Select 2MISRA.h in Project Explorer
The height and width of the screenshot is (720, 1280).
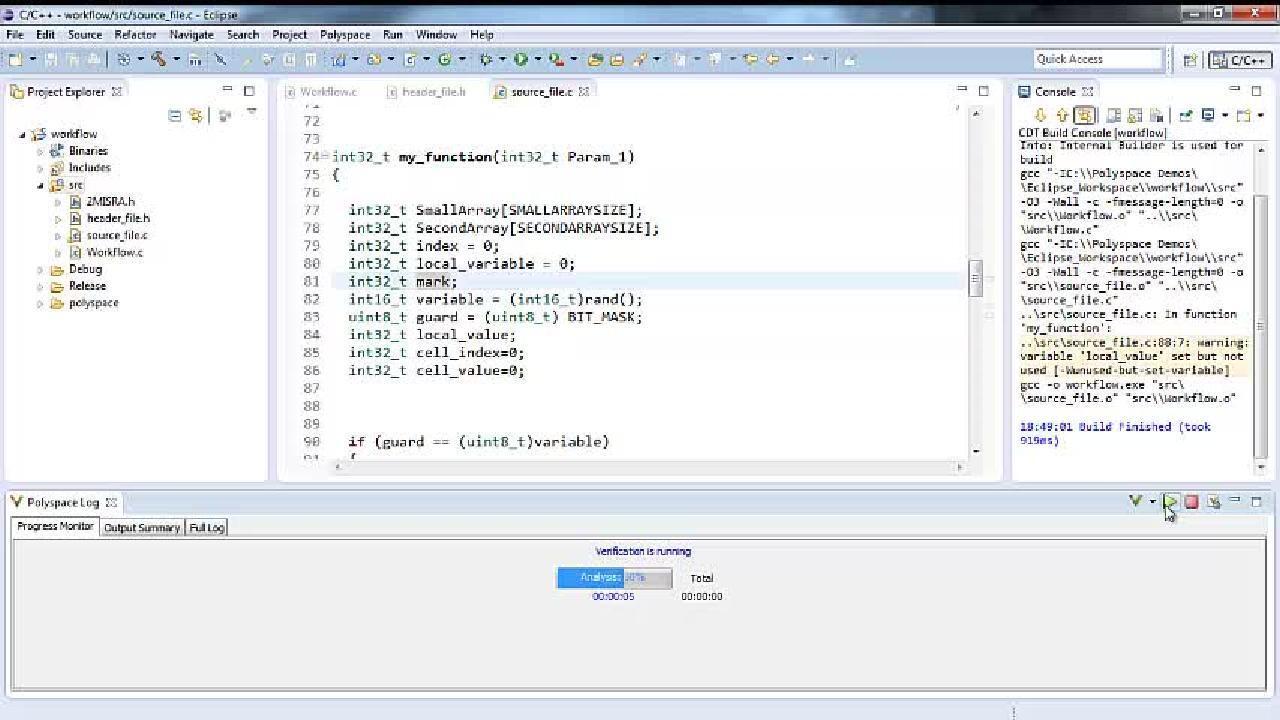pos(109,201)
